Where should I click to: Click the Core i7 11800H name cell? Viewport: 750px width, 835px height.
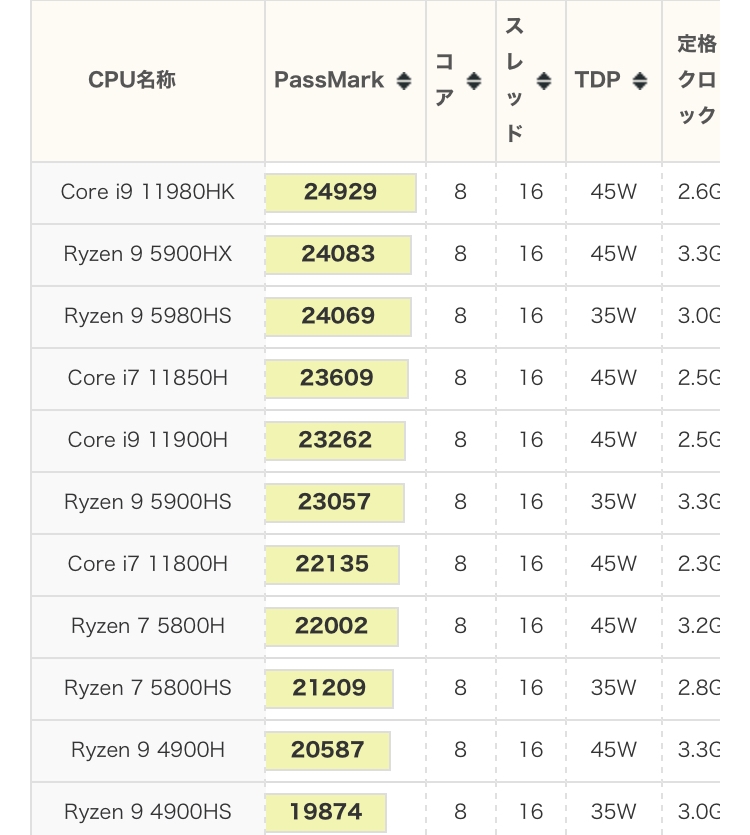(148, 564)
